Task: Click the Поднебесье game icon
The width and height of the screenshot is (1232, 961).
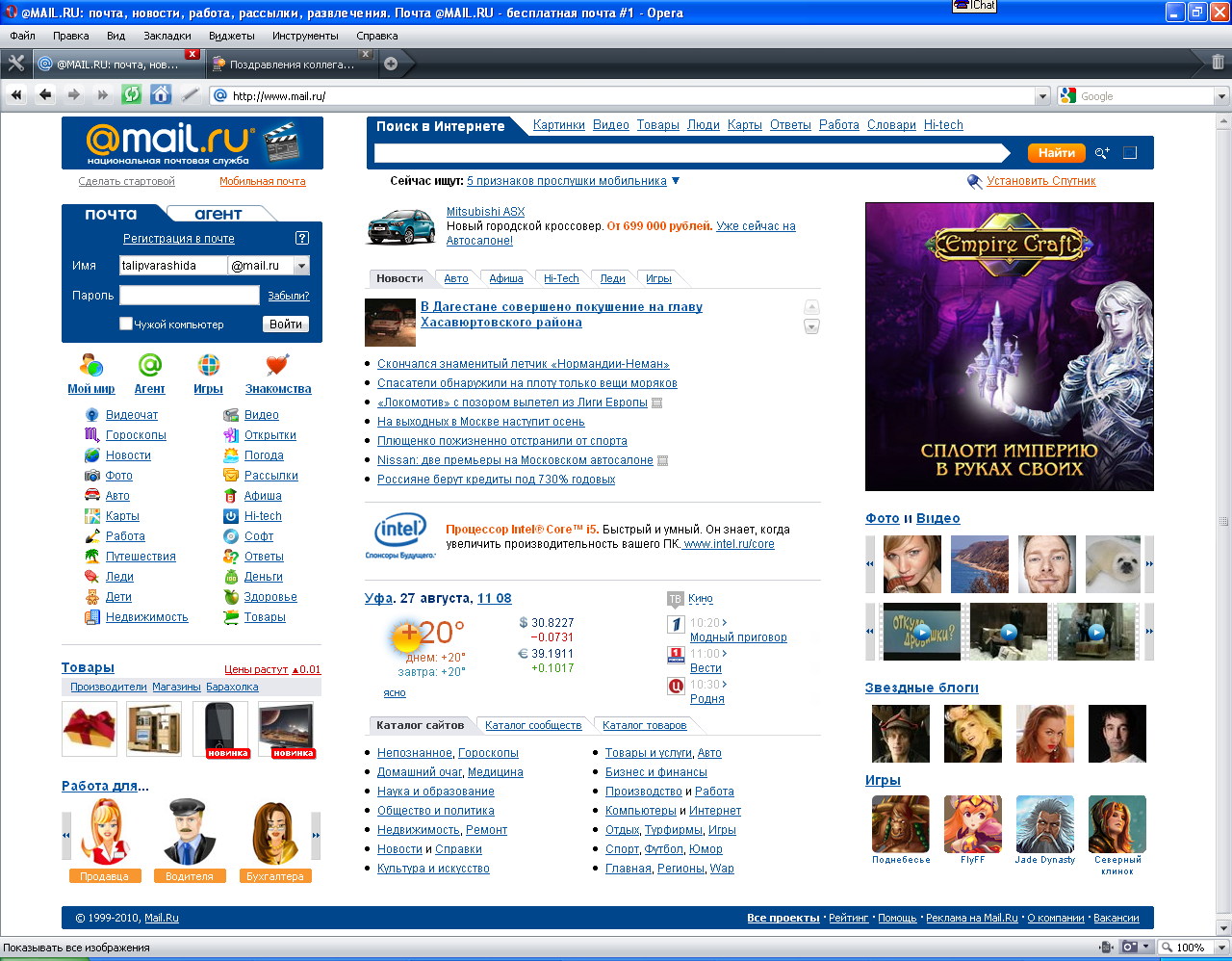Action: (x=901, y=824)
